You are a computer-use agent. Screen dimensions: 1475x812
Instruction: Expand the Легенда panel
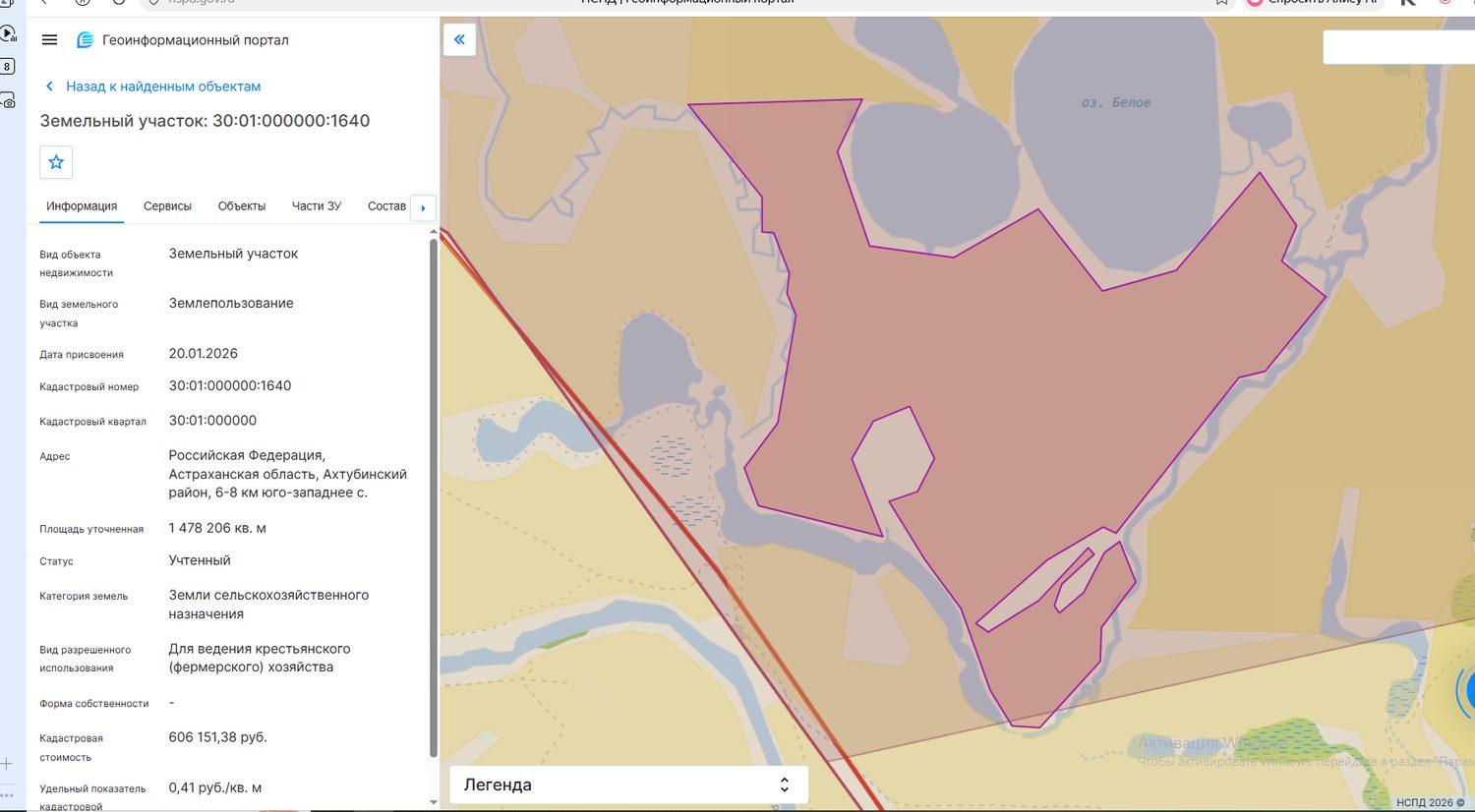[x=629, y=784]
